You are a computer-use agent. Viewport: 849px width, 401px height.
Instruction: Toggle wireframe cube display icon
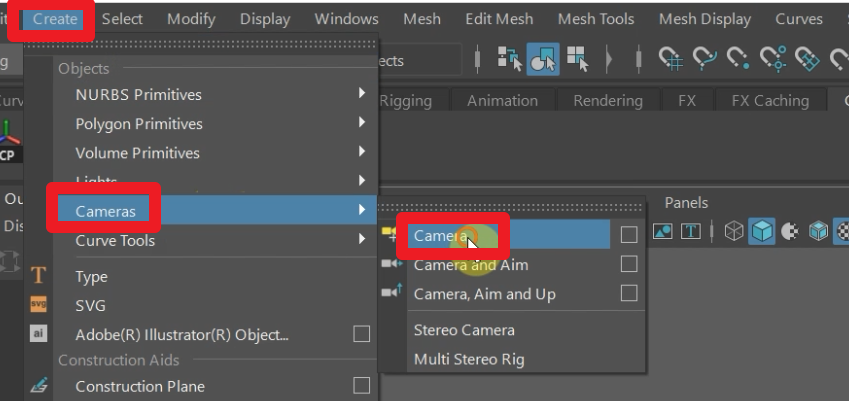(x=735, y=231)
